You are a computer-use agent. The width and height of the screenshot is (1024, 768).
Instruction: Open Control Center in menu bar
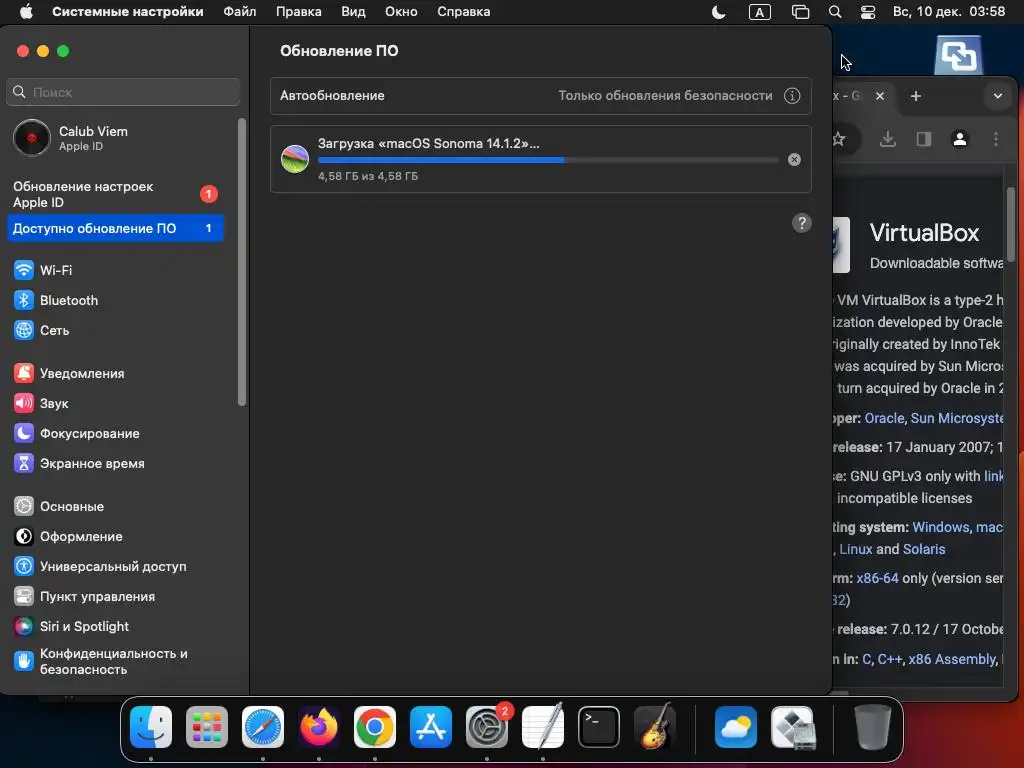tap(868, 12)
